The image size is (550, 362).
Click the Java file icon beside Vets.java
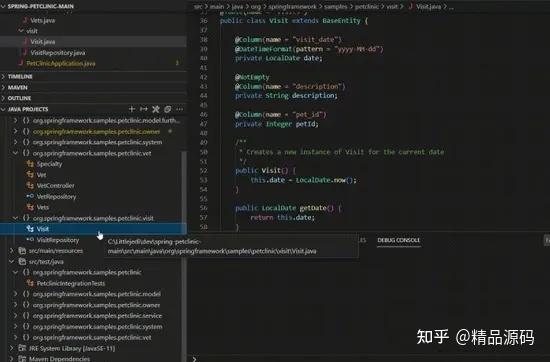(25, 20)
